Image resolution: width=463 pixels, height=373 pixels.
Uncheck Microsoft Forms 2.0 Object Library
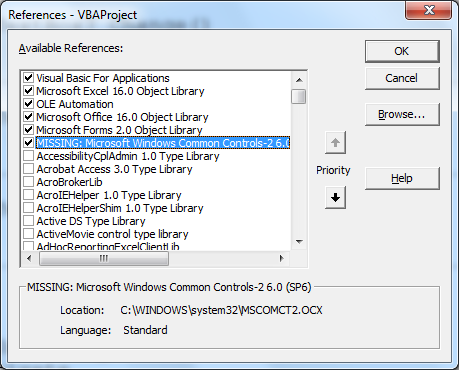tap(29, 130)
